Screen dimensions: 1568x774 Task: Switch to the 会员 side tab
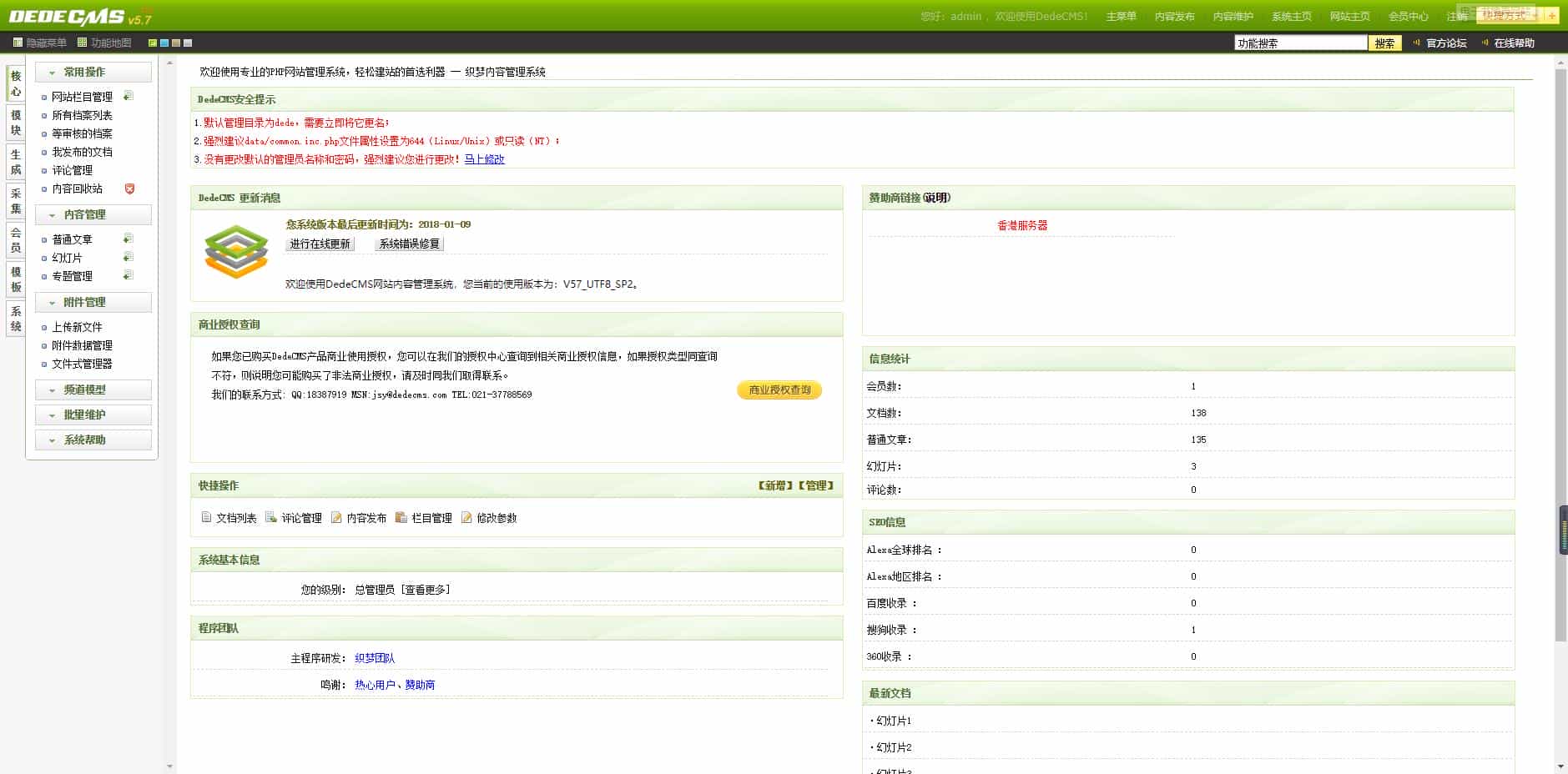(16, 240)
